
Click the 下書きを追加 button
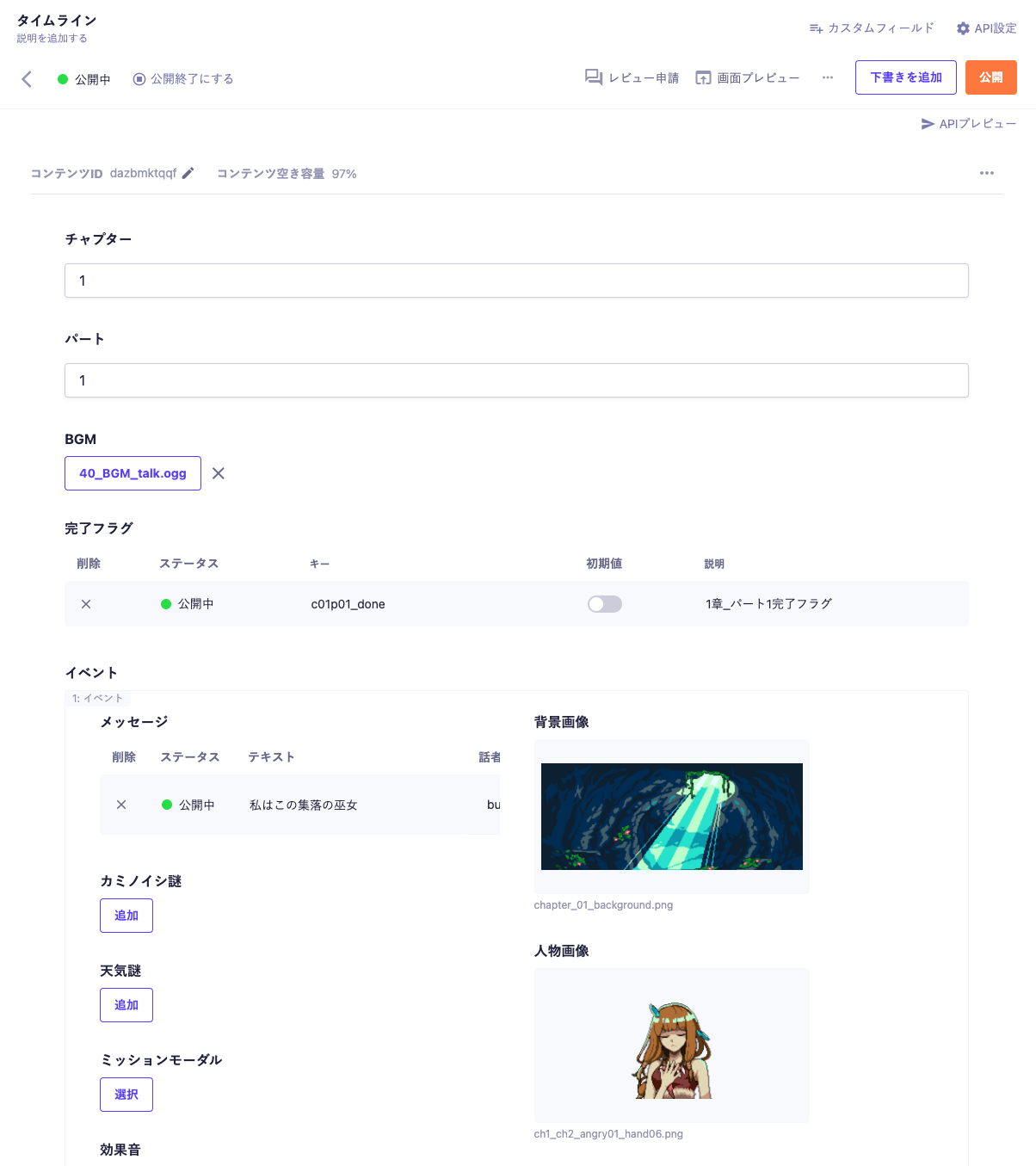(905, 77)
